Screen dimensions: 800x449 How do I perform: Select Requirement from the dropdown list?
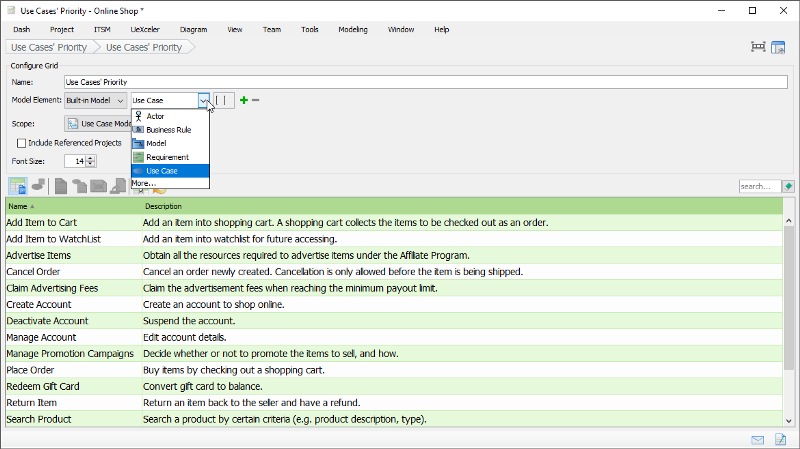pyautogui.click(x=167, y=157)
